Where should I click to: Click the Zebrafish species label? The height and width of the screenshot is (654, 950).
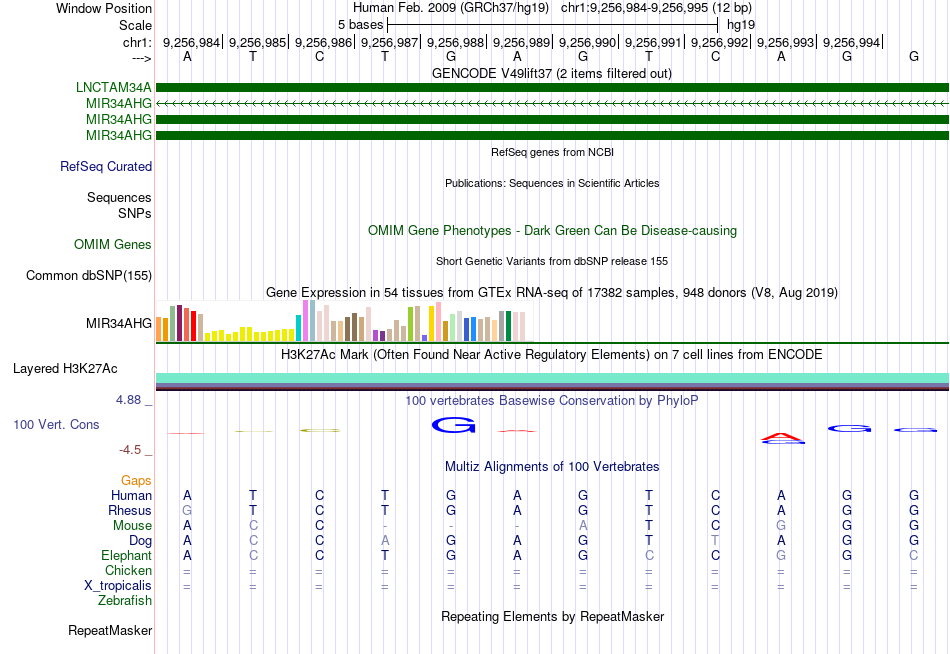[125, 600]
